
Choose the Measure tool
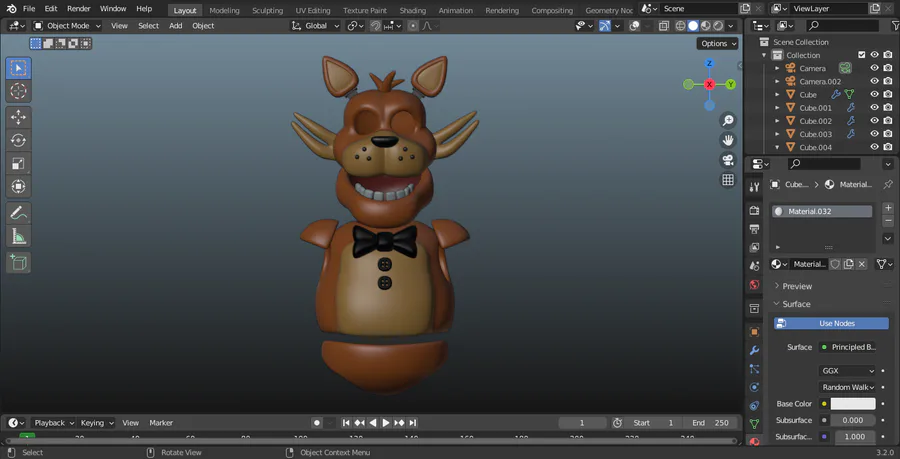coord(18,236)
